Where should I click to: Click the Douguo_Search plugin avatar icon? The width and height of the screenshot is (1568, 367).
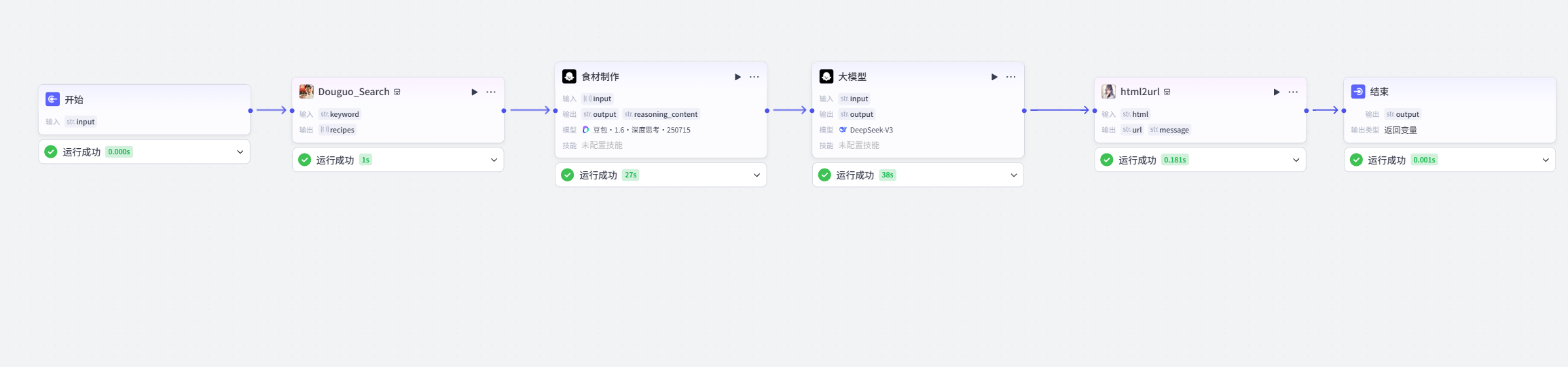pos(307,92)
